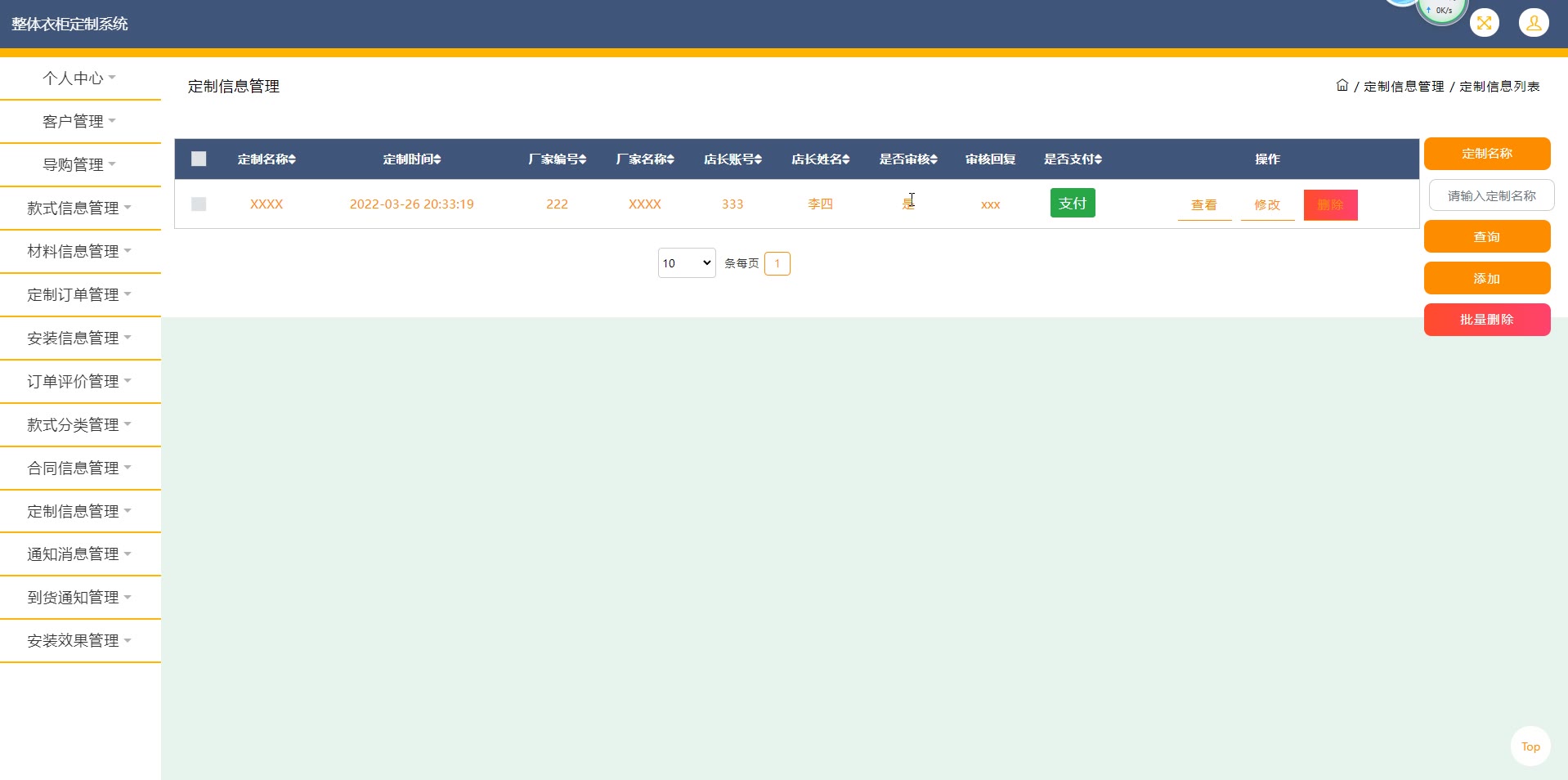Sort by 厂家名称 column header
The width and height of the screenshot is (1568, 780).
644,159
